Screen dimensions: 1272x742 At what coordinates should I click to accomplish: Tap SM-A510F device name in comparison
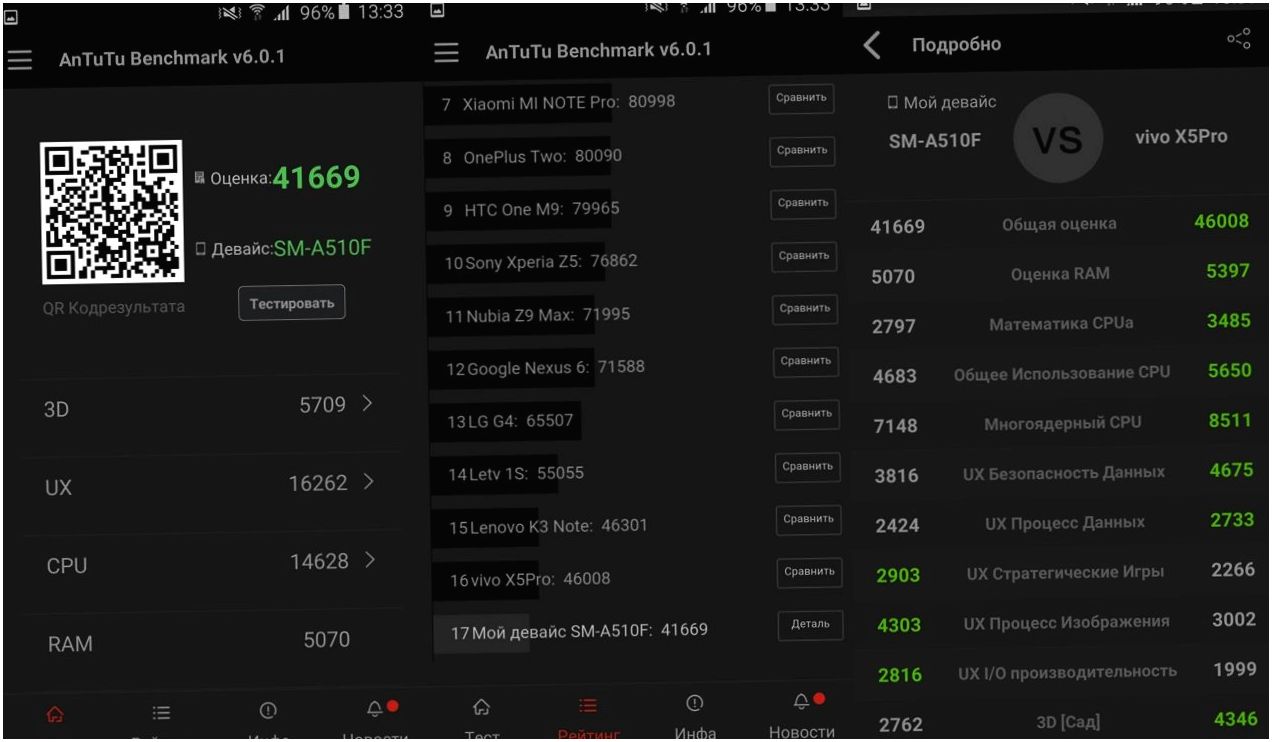tap(935, 142)
